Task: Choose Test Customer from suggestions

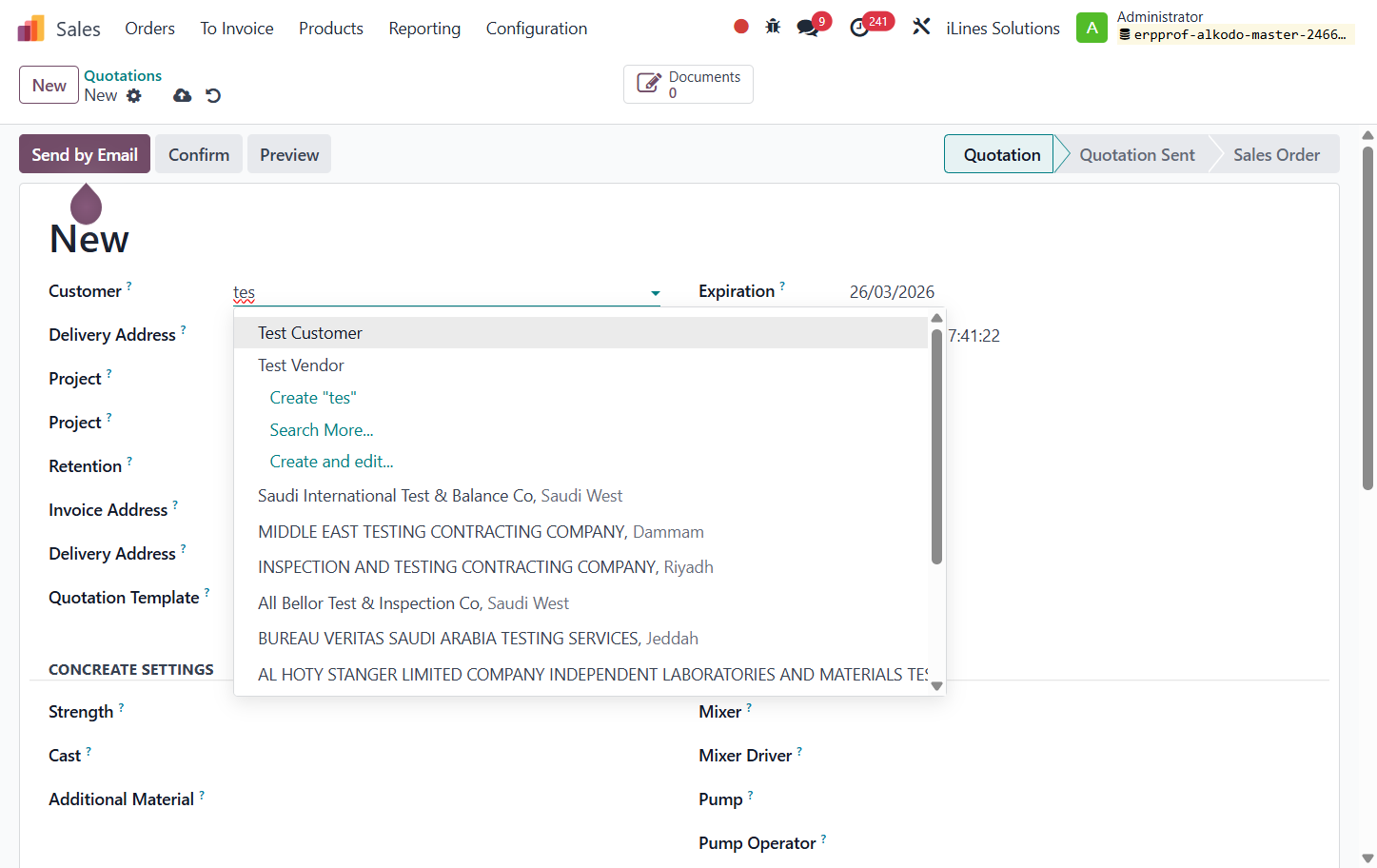Action: (580, 333)
